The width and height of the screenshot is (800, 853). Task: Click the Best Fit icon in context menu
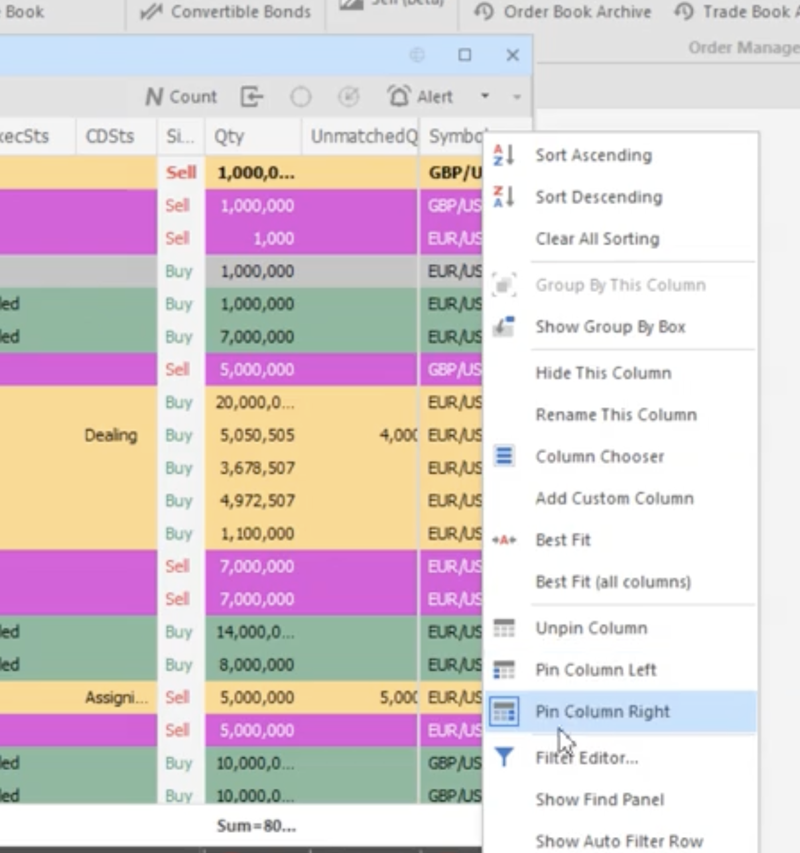click(505, 540)
